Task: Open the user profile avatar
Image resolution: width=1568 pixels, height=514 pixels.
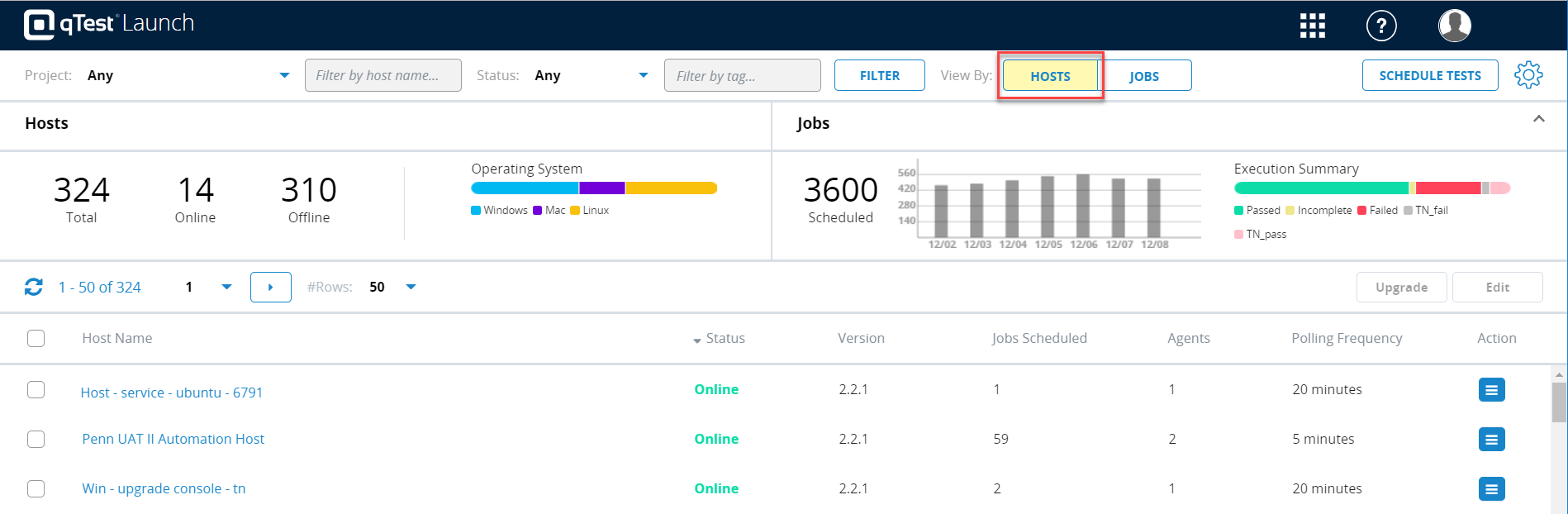Action: click(1454, 26)
